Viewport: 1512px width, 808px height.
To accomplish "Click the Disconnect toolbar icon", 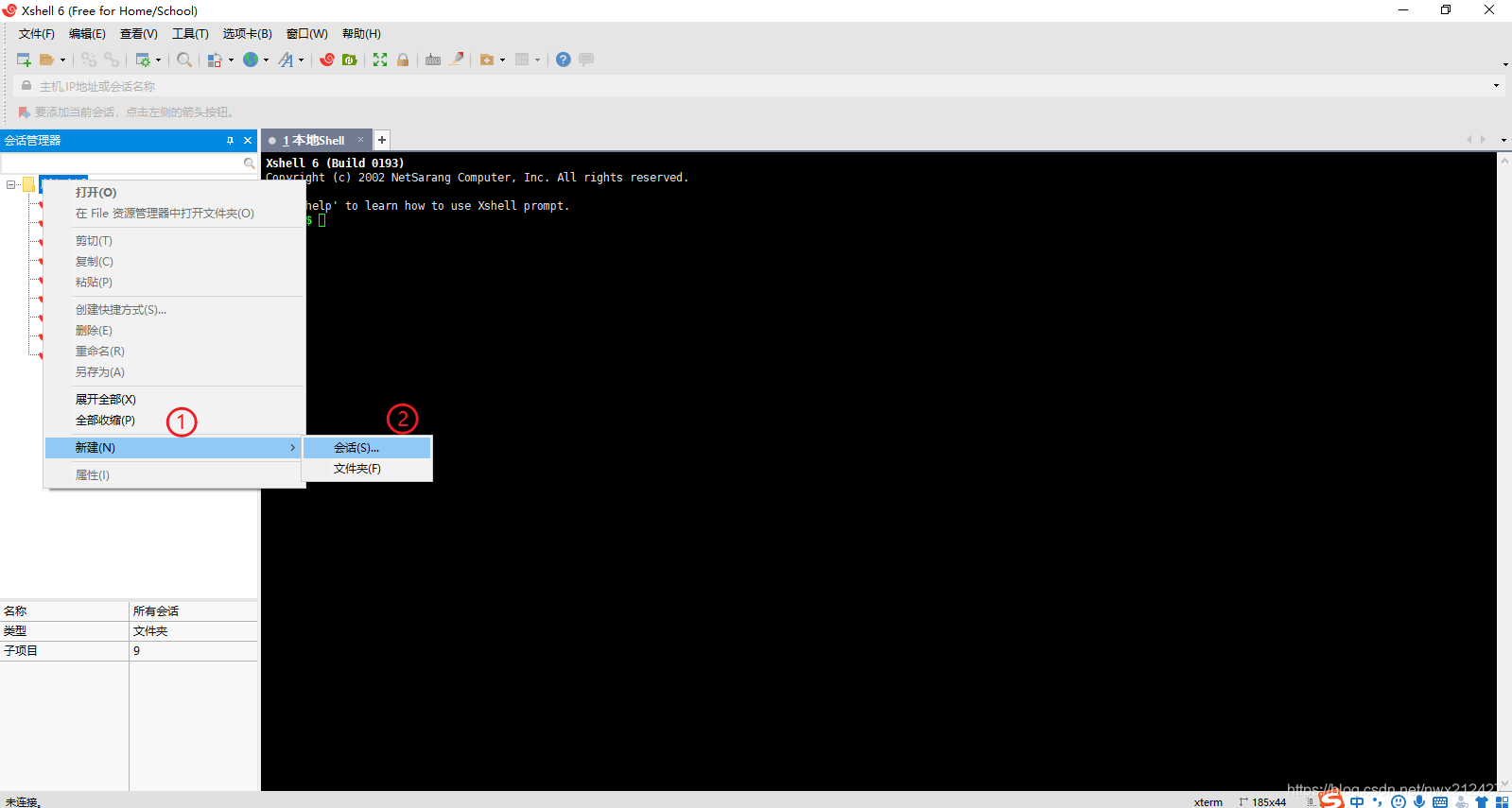I will click(x=89, y=60).
